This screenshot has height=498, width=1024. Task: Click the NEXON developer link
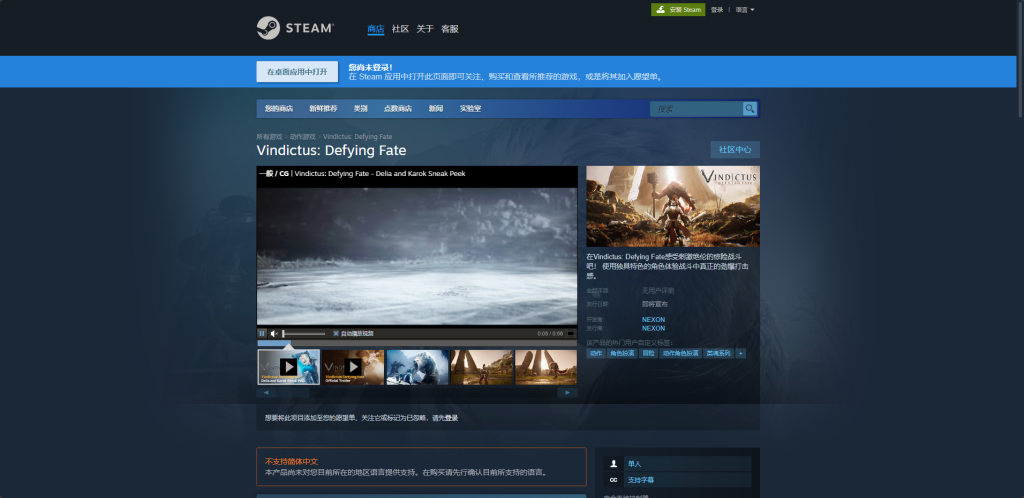(x=653, y=320)
